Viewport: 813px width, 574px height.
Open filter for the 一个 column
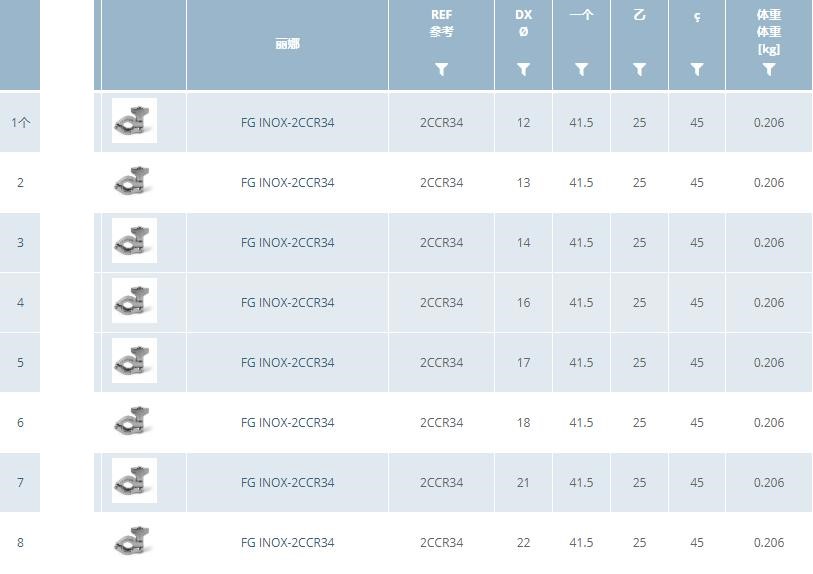click(x=581, y=70)
